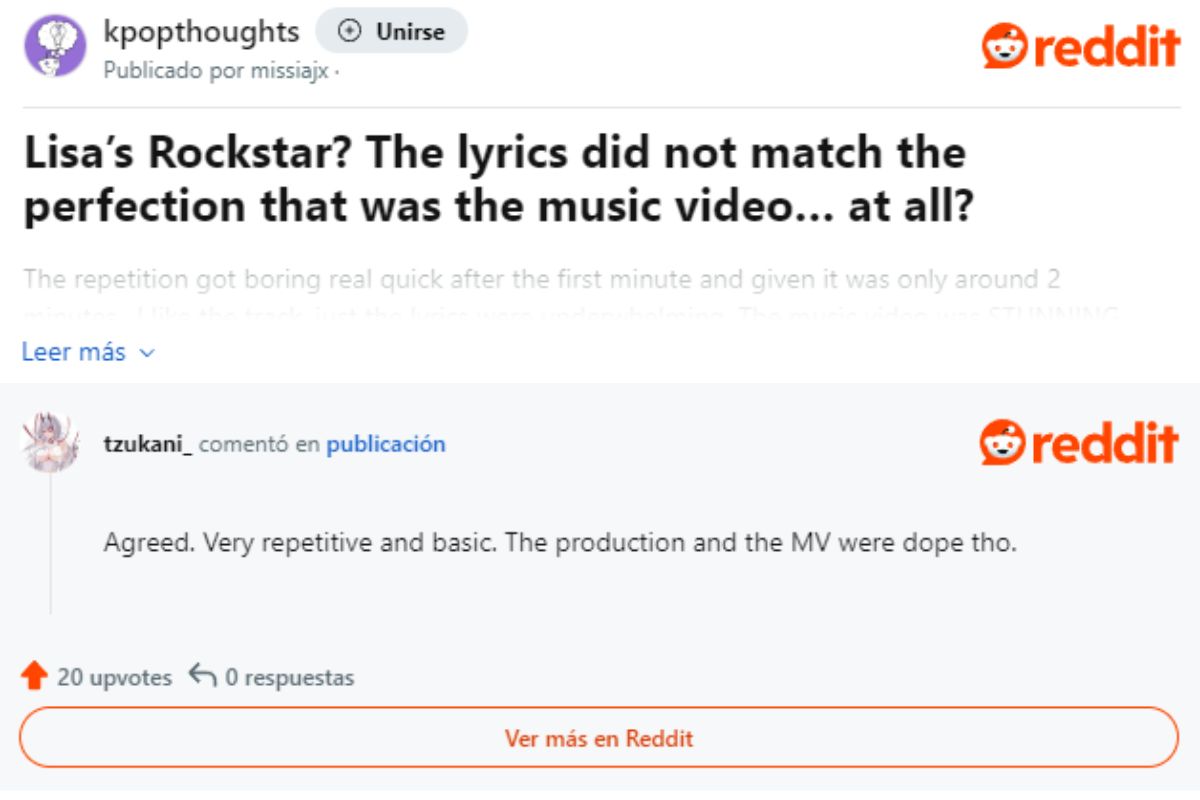
Task: Click the chevron next to Leer más
Action: pos(148,353)
